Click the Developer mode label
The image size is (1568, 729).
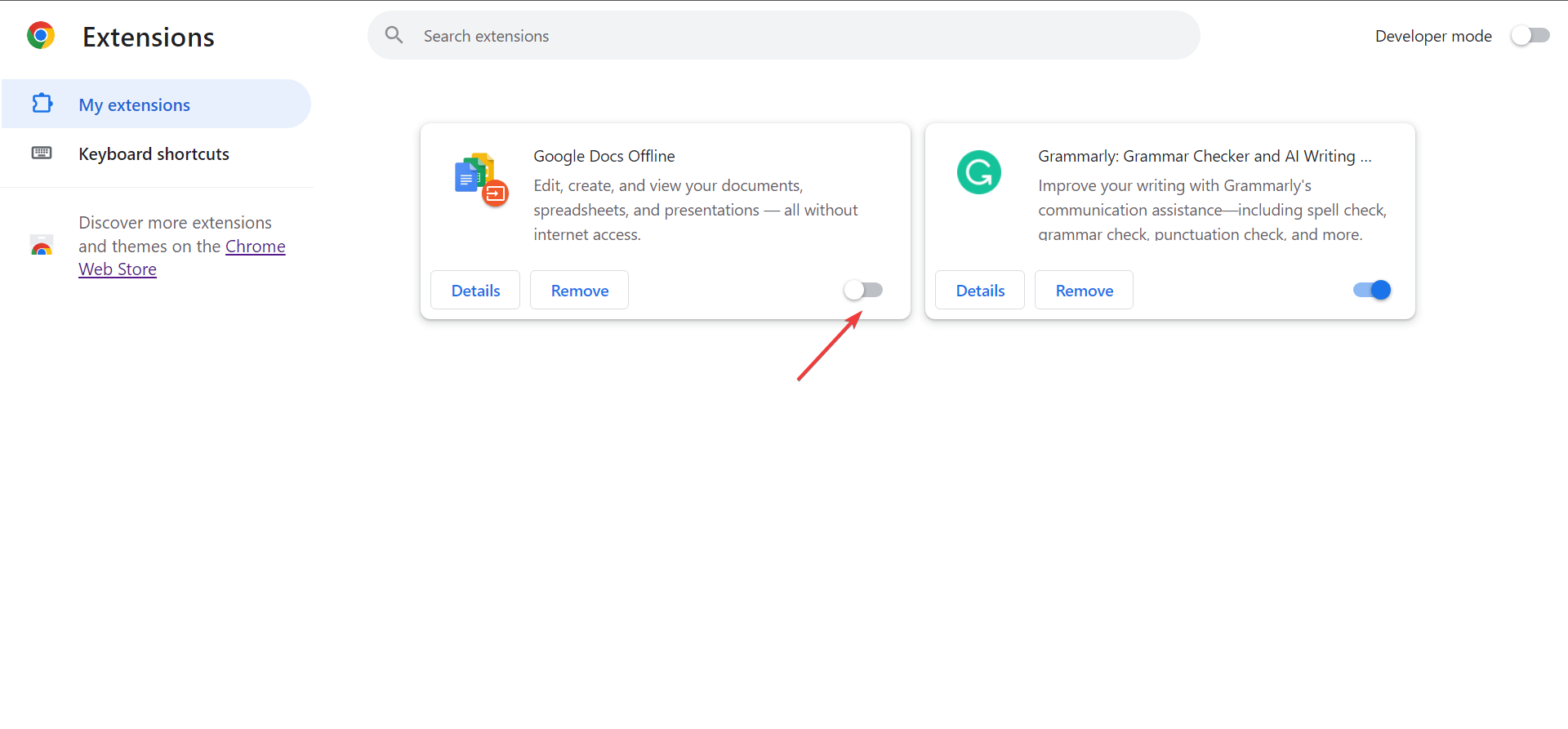(1433, 36)
